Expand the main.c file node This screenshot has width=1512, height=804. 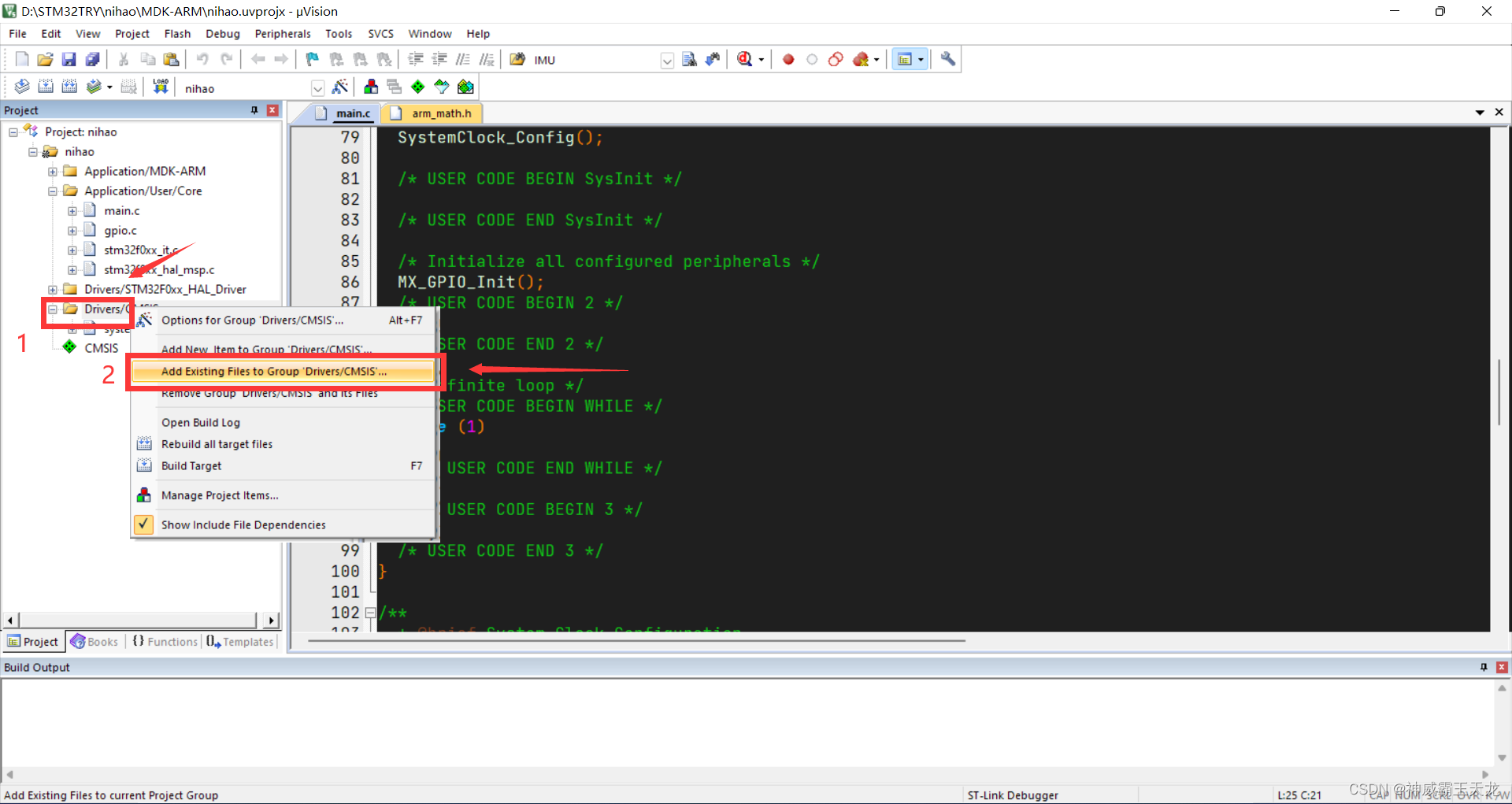72,211
